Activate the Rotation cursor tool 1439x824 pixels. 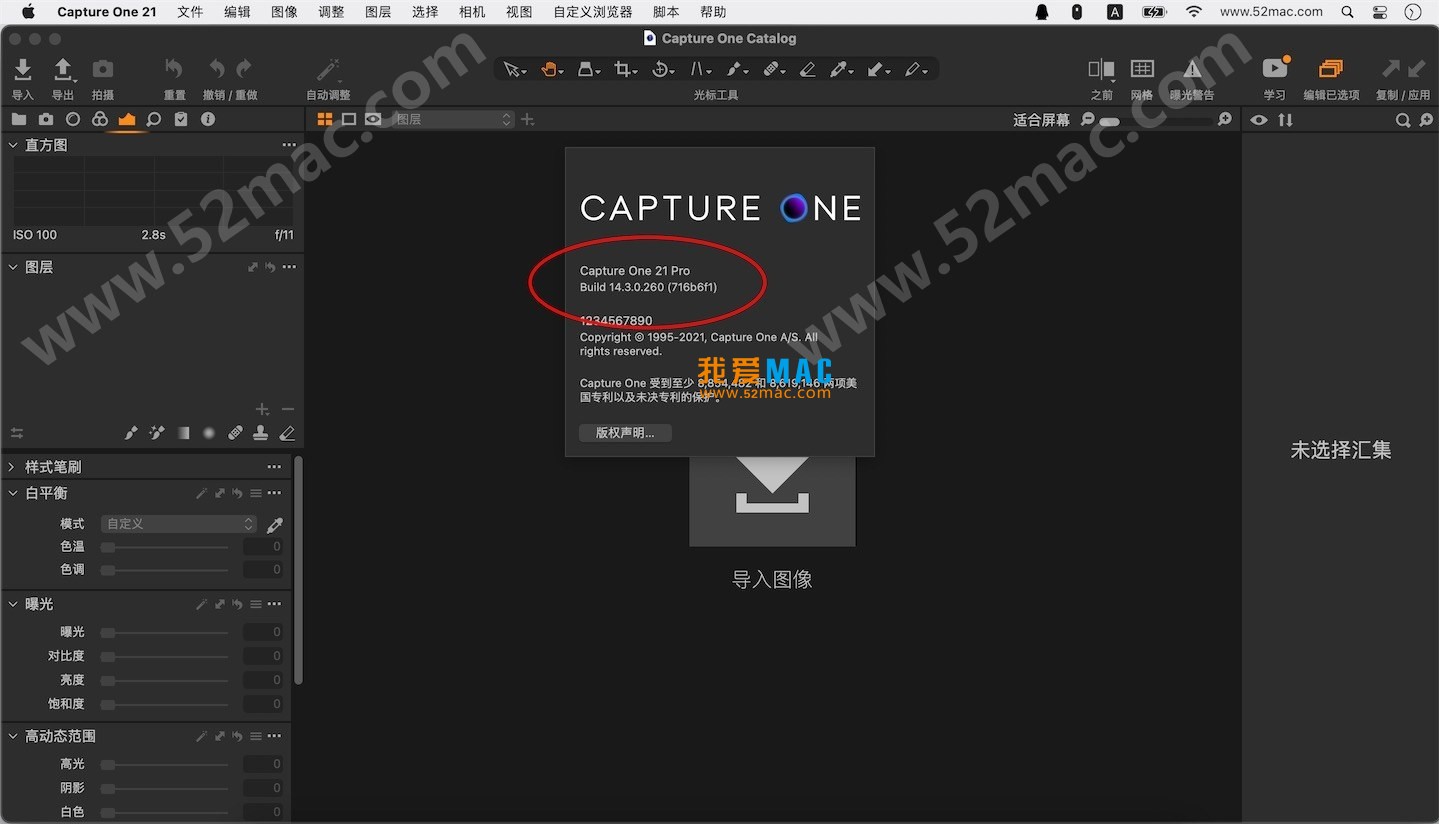click(660, 69)
